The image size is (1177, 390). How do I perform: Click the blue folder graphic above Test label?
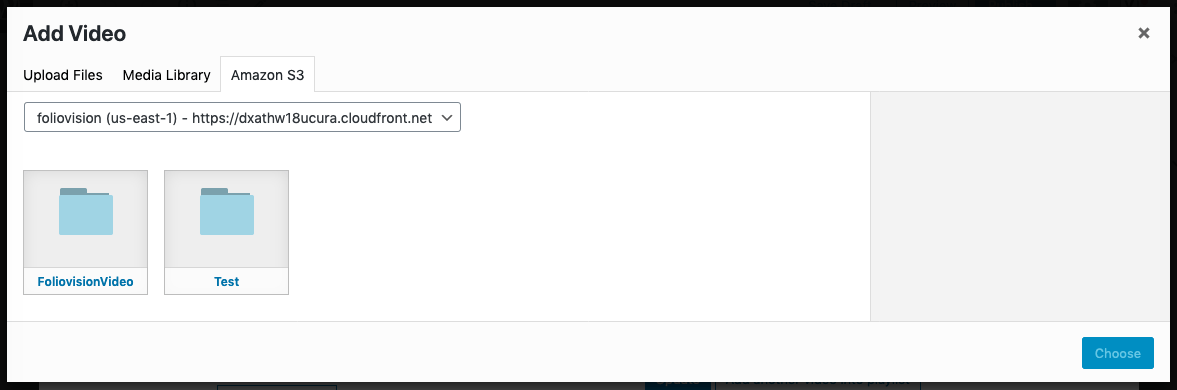pos(227,212)
